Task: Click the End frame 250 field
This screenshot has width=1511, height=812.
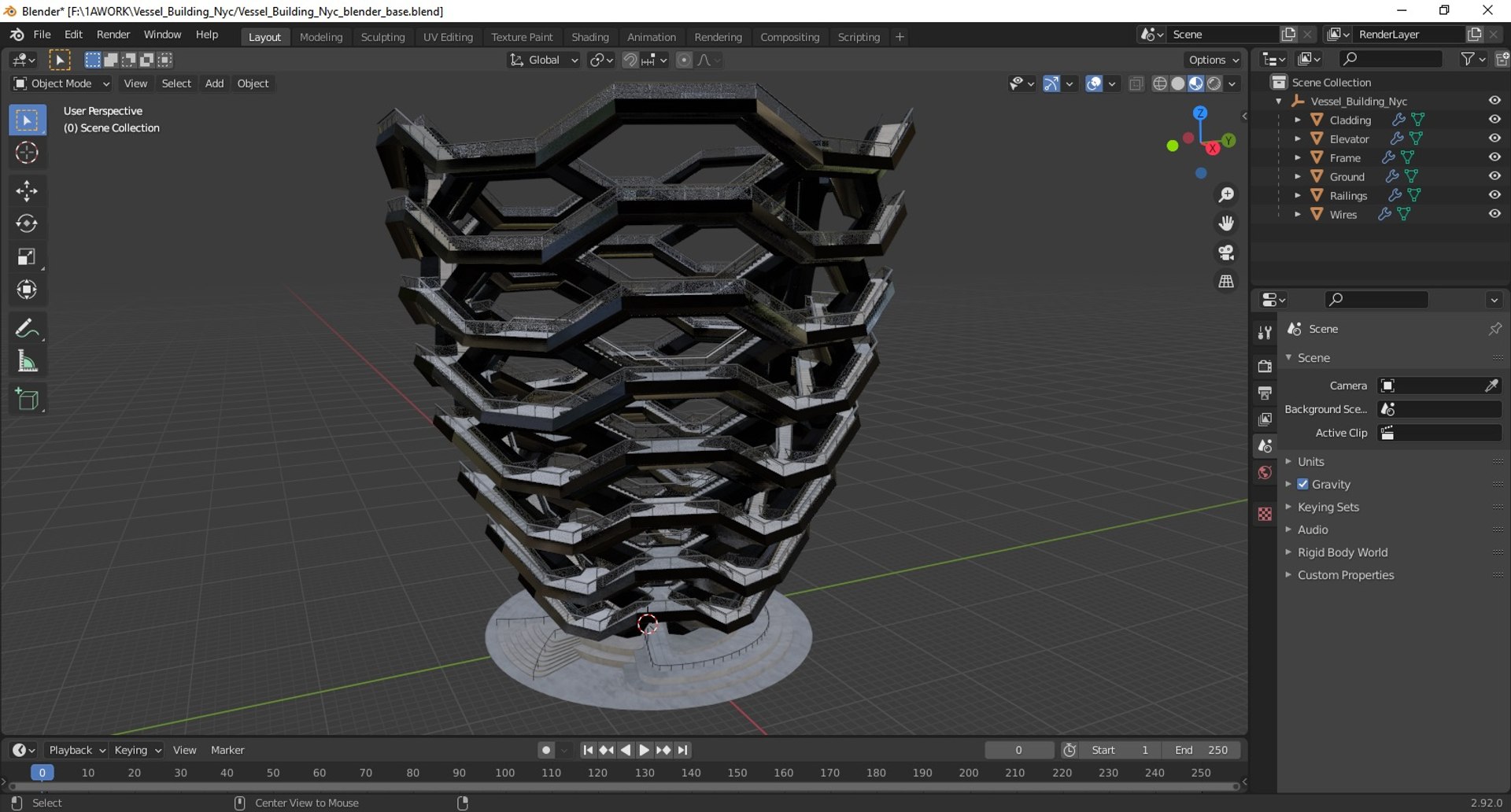Action: 1202,751
